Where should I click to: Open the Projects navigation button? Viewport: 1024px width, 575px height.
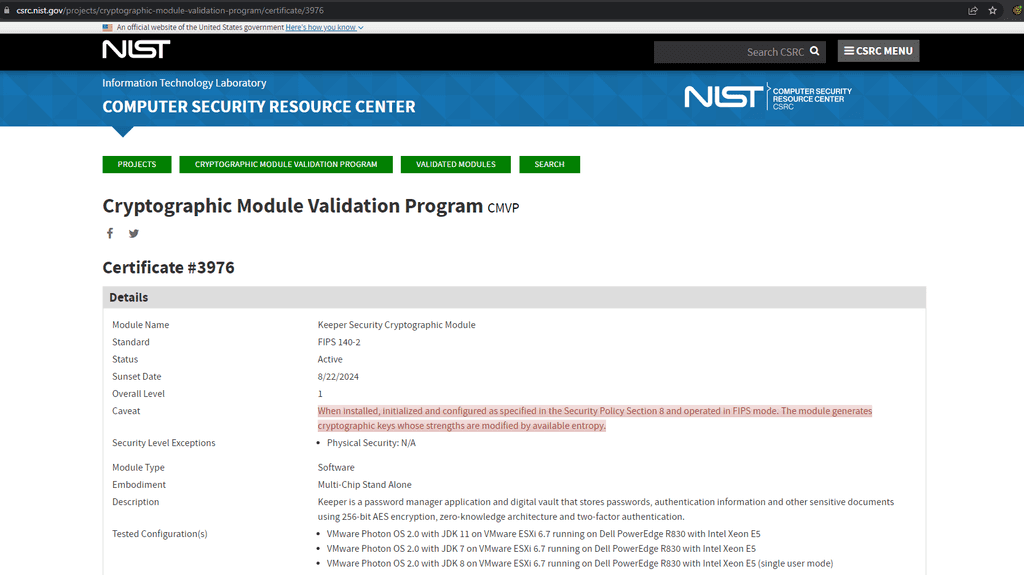pos(137,164)
